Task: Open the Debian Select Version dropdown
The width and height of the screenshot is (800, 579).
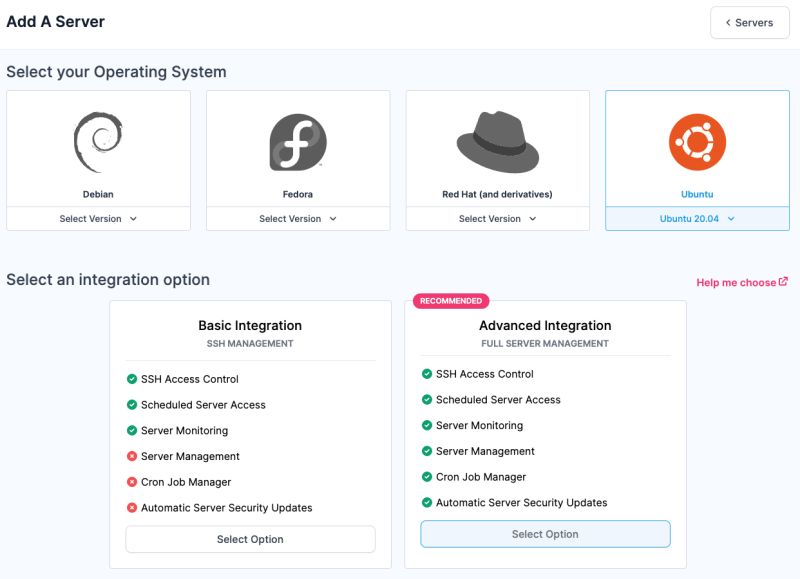Action: click(97, 218)
